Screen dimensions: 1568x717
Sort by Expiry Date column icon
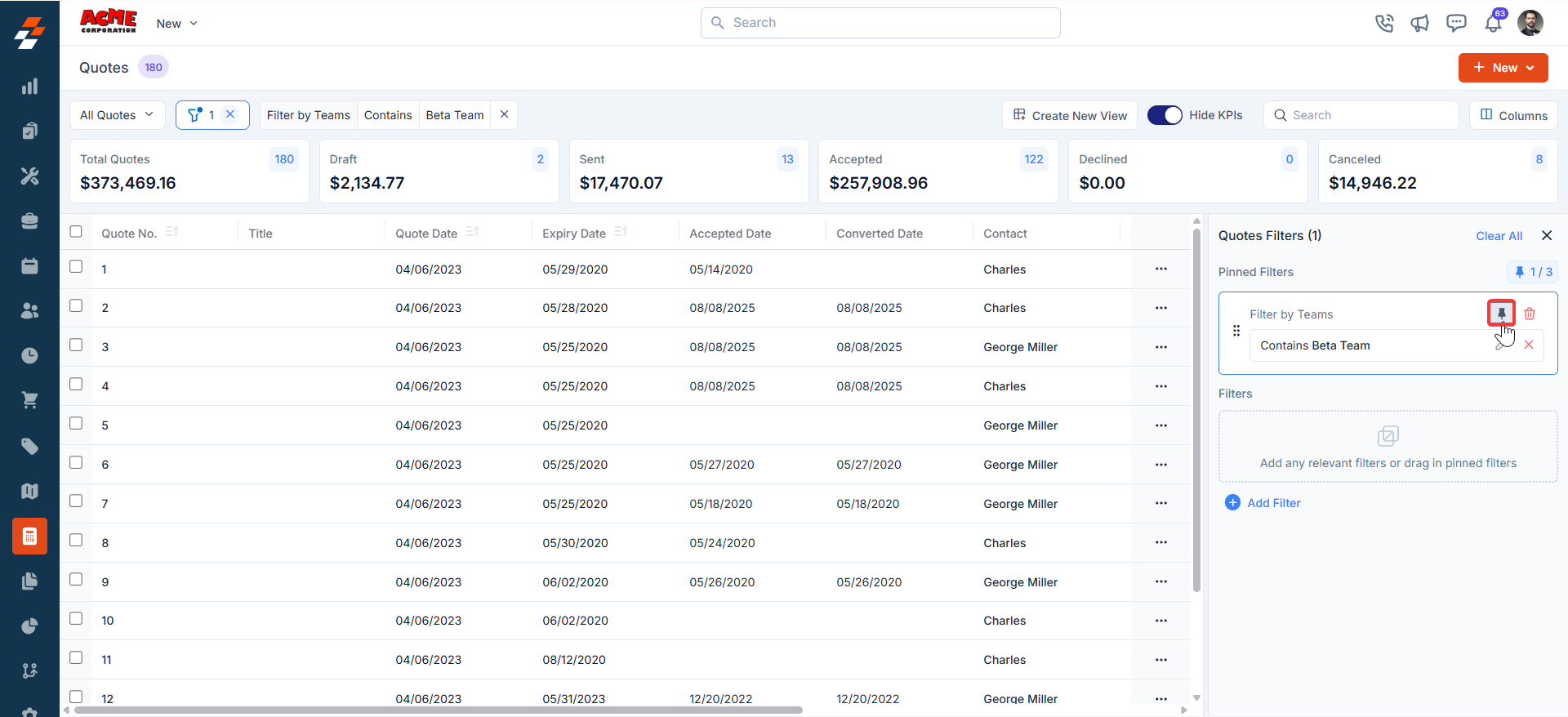coord(621,232)
